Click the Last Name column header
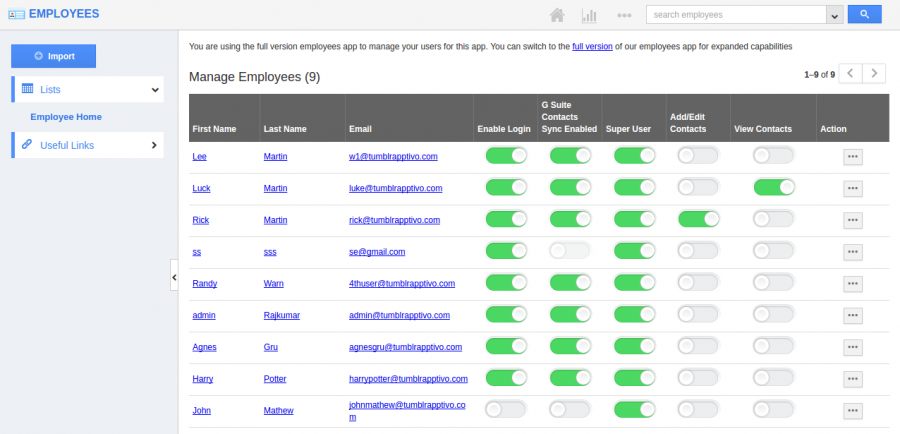 click(x=285, y=129)
